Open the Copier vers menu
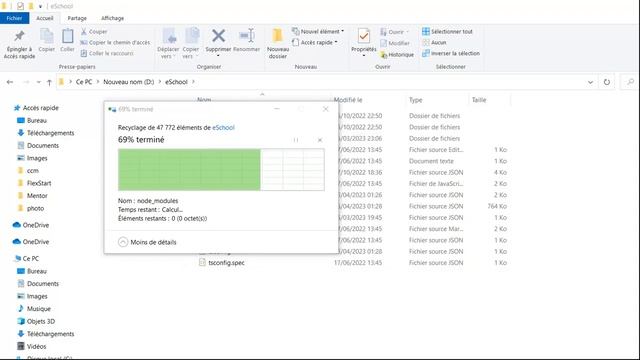The width and height of the screenshot is (640, 360). coord(191,44)
